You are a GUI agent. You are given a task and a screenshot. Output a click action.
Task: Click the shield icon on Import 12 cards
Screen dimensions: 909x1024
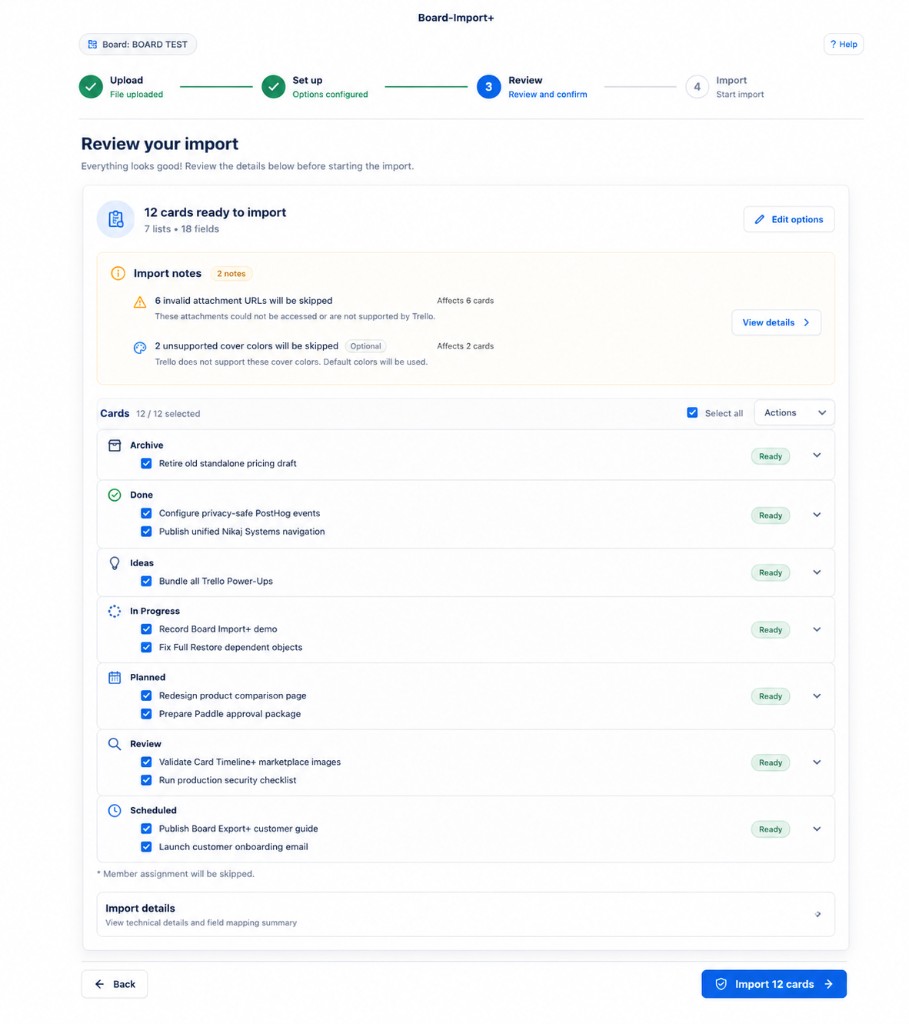[x=721, y=984]
